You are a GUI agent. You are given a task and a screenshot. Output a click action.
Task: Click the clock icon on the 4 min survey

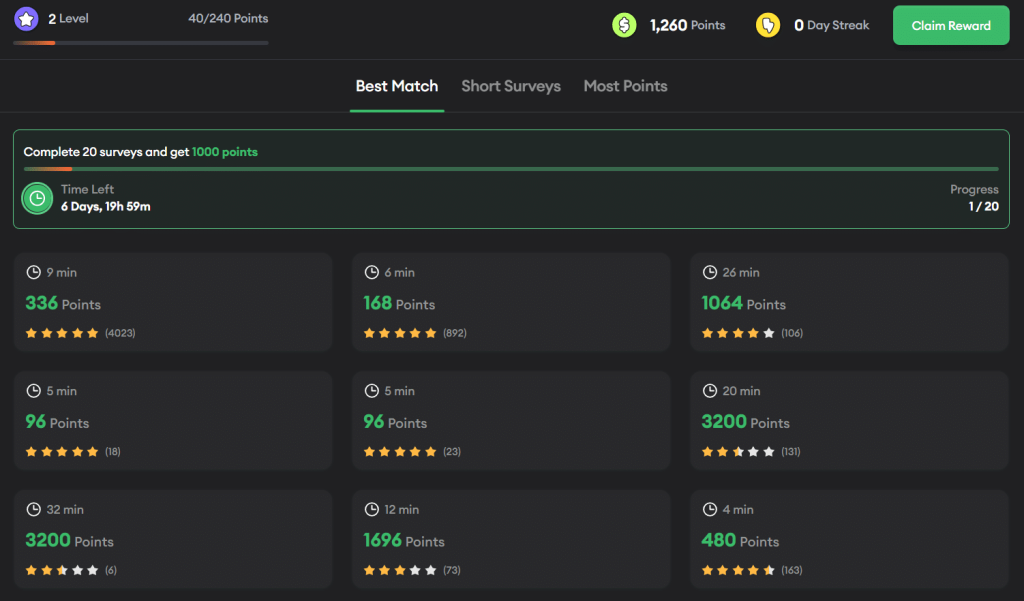click(710, 509)
